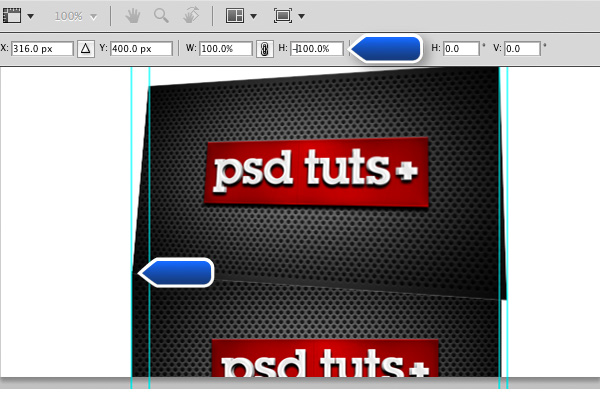This screenshot has width=600, height=400.
Task: Click the H height field showing -100.0%
Action: [x=317, y=49]
